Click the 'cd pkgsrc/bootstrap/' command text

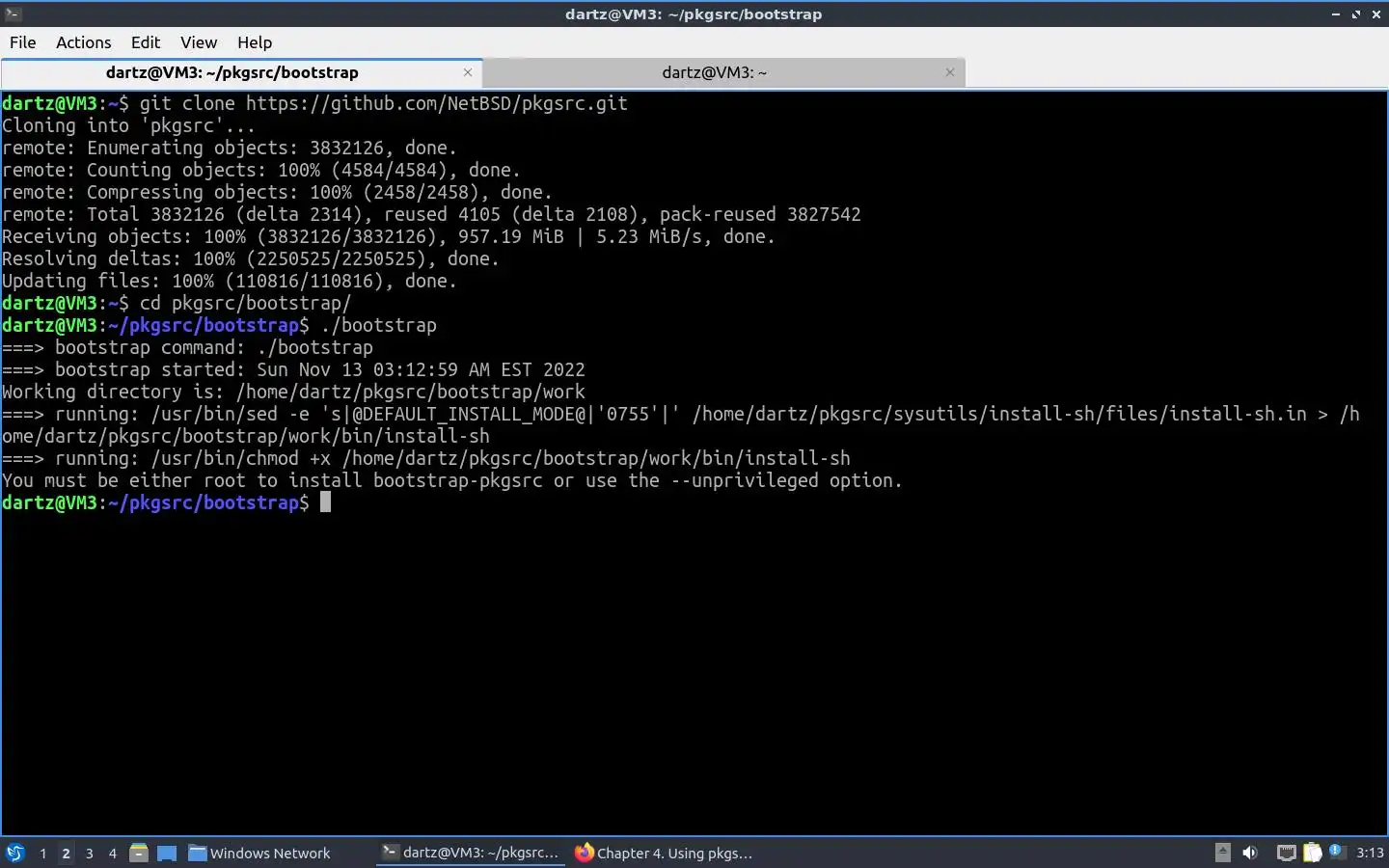click(245, 303)
